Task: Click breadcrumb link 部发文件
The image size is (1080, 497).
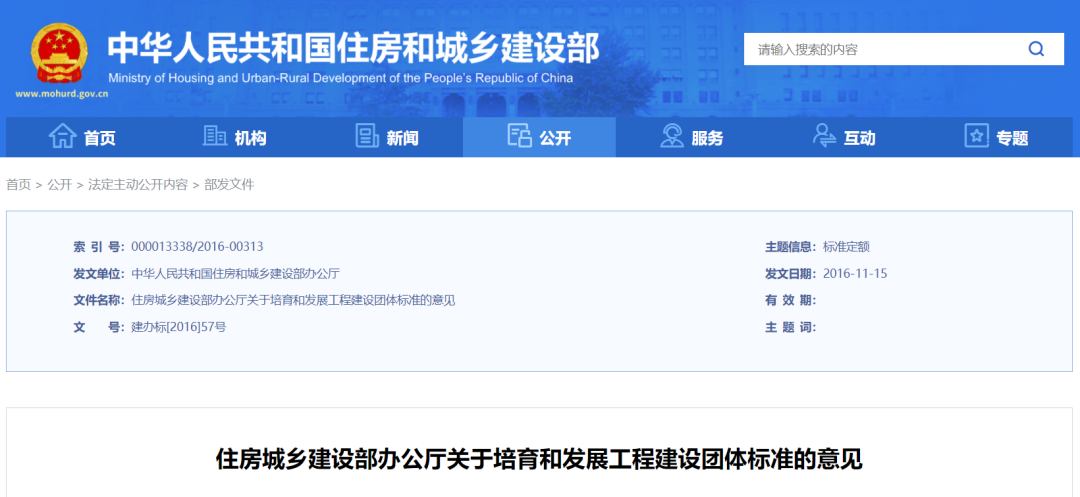Action: pos(229,184)
